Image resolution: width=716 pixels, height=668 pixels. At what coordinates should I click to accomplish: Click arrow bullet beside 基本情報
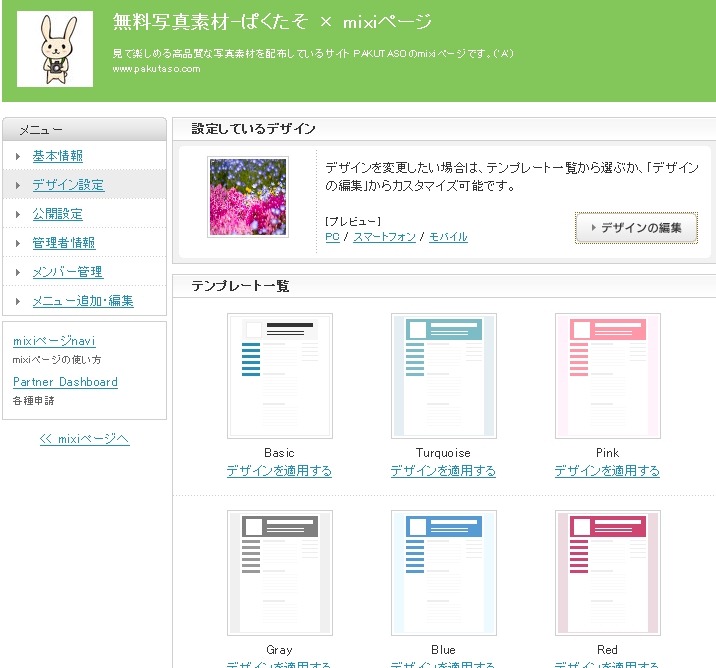tap(18, 157)
